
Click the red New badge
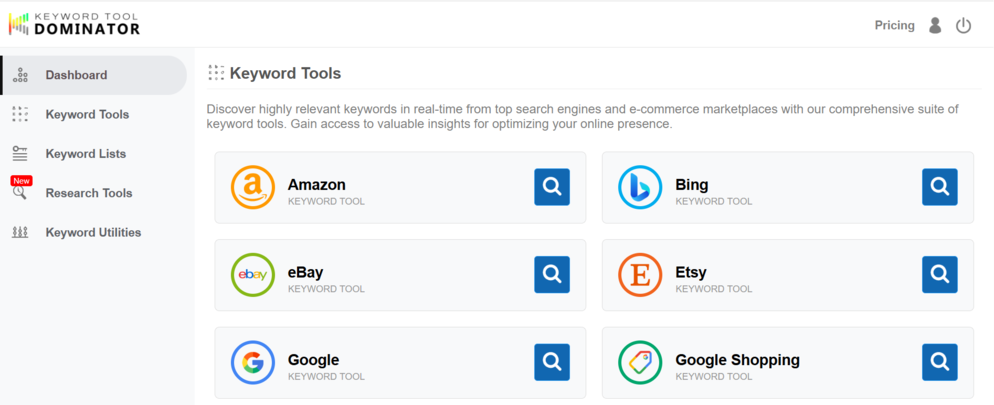pyautogui.click(x=21, y=181)
